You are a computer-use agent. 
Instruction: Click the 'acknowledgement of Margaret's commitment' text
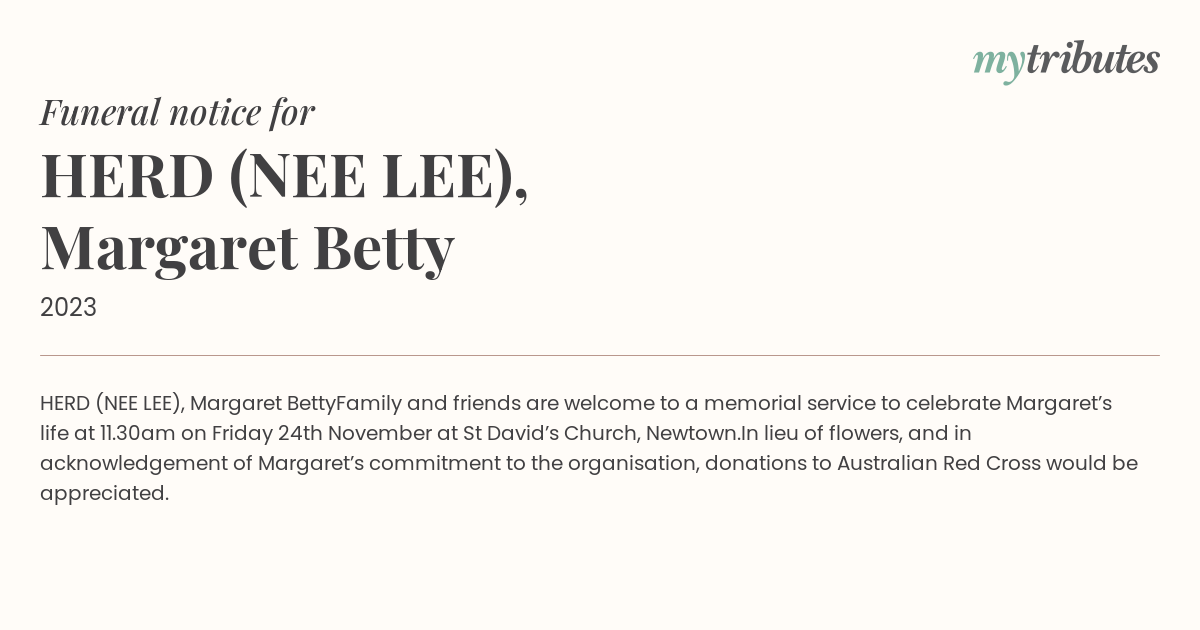click(267, 464)
